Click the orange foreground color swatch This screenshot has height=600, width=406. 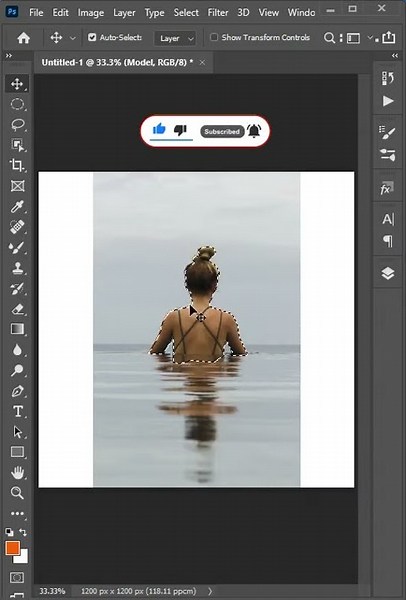point(12,547)
